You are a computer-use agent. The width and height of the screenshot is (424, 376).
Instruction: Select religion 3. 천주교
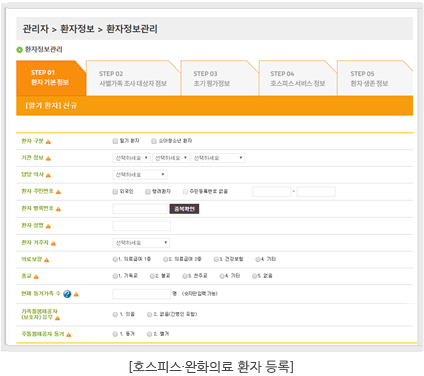[185, 276]
